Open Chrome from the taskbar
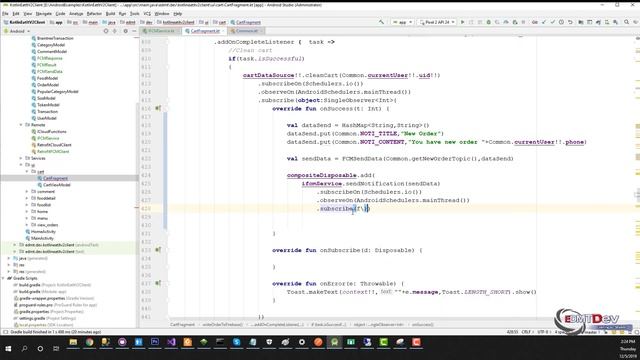 click(x=89, y=342)
